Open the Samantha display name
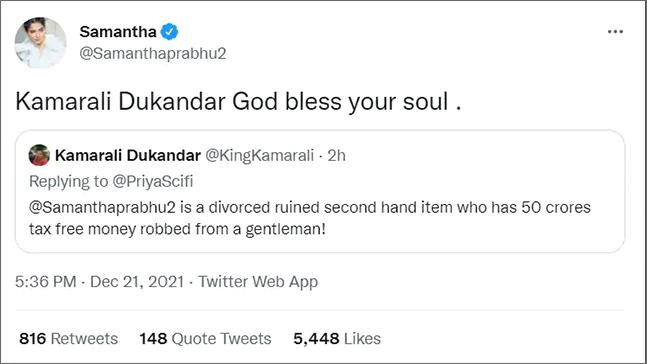This screenshot has height=364, width=647. (118, 32)
